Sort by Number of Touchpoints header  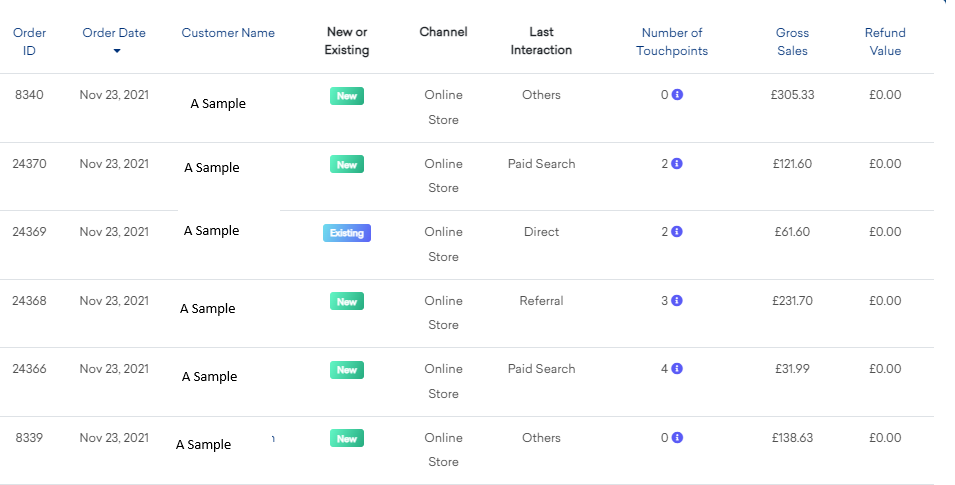click(671, 41)
